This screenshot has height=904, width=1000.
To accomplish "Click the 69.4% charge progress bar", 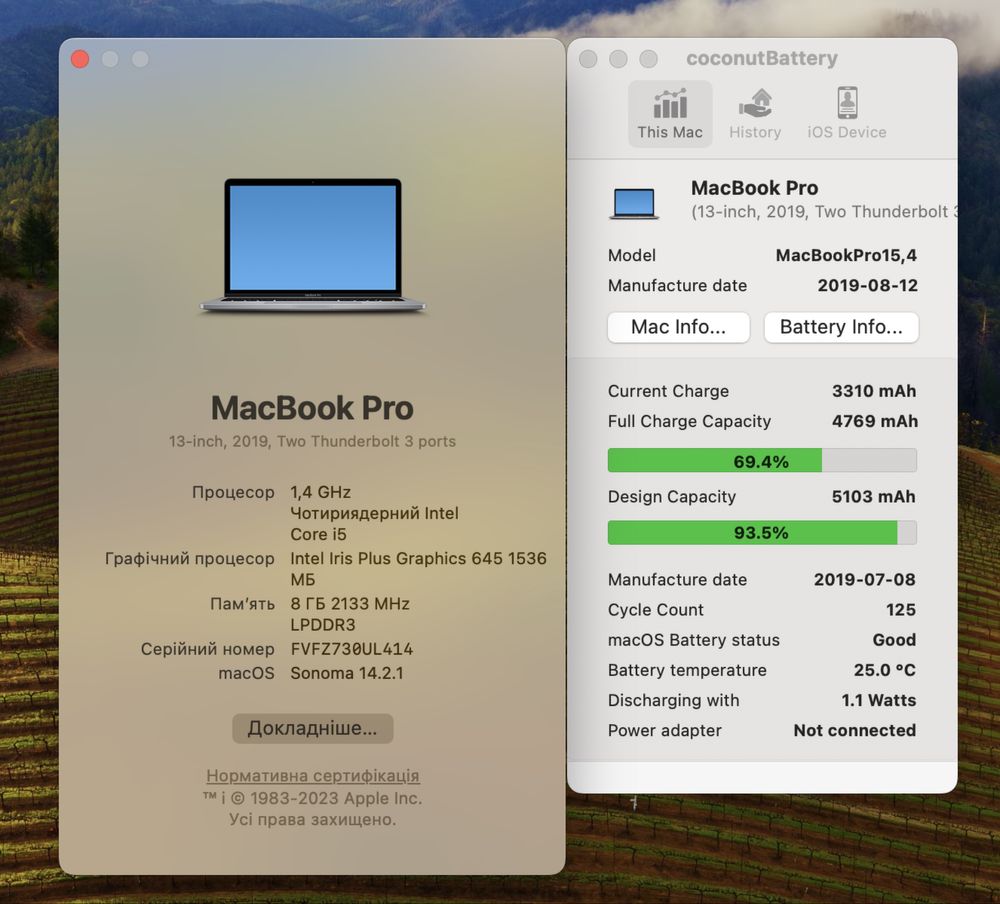I will click(762, 461).
